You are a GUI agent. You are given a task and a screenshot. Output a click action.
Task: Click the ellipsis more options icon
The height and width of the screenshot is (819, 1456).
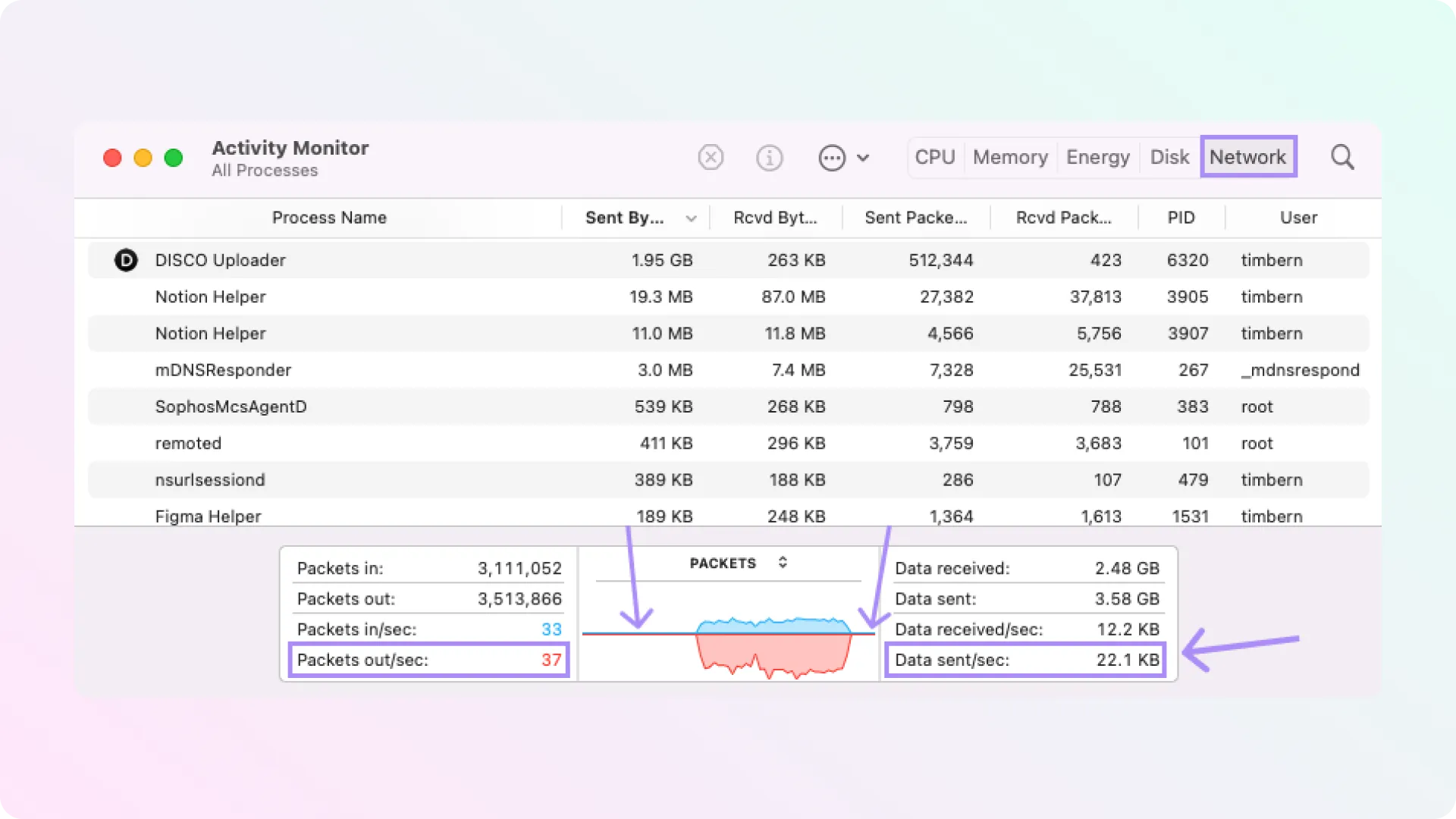pos(832,158)
